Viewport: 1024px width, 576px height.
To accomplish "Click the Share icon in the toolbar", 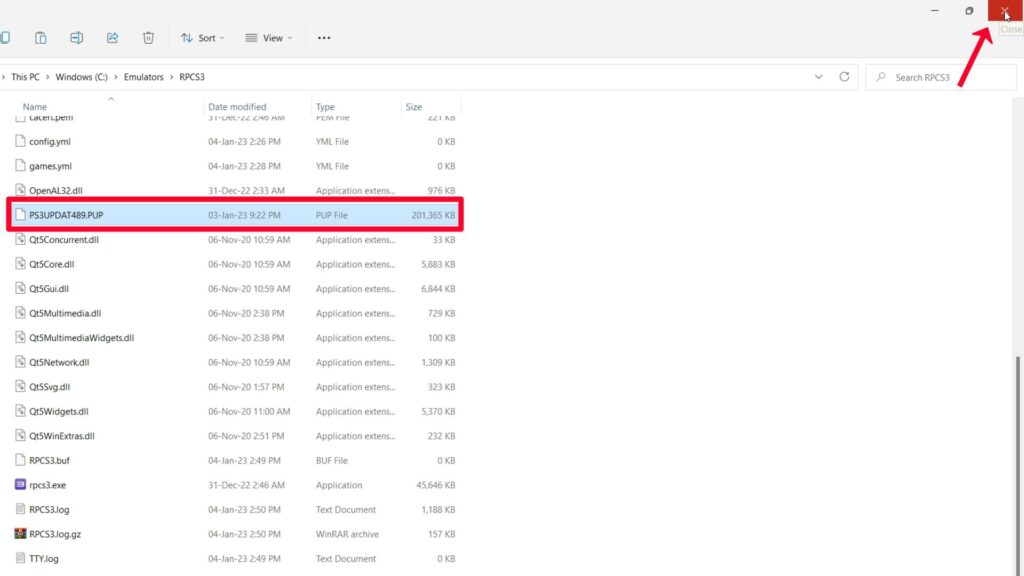I will (112, 38).
